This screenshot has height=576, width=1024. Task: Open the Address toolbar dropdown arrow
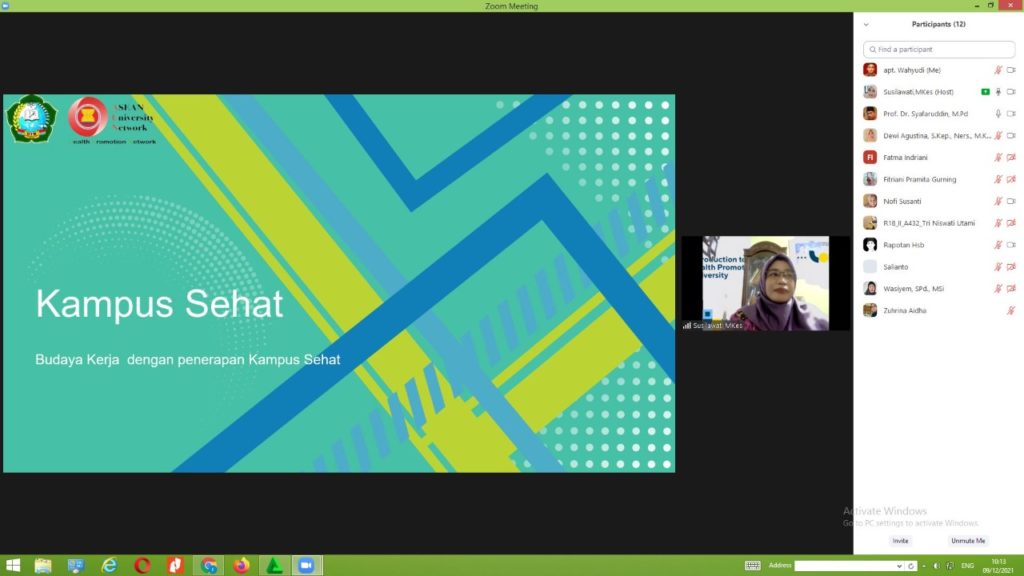pos(899,566)
